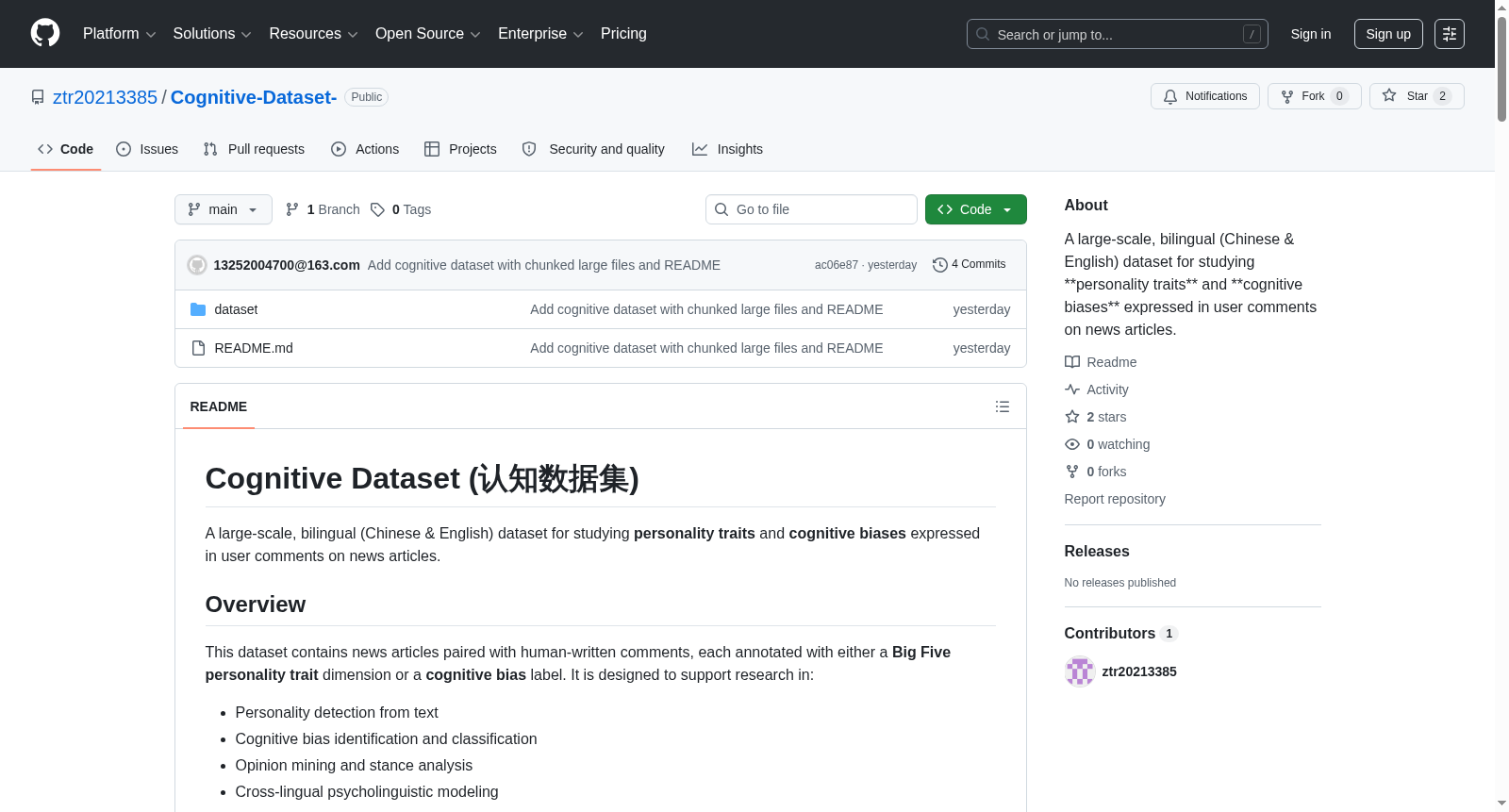The width and height of the screenshot is (1509, 812).
Task: Click the Public visibility badge
Action: tap(367, 97)
